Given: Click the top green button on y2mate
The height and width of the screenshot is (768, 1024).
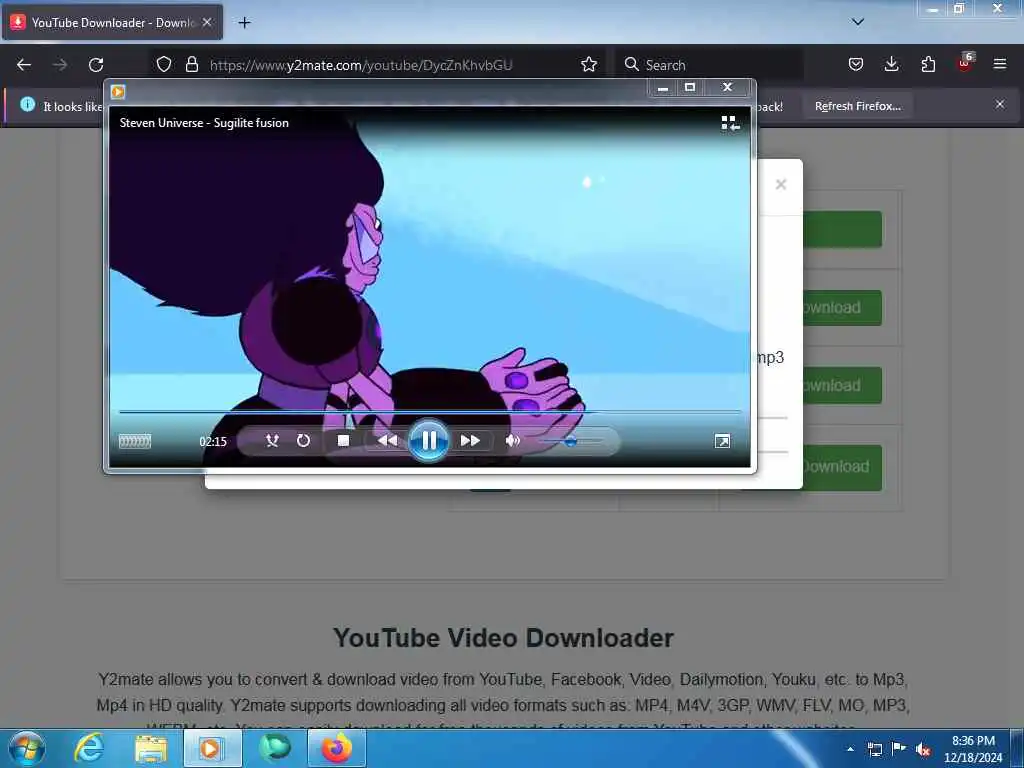Looking at the screenshot, I should coord(842,229).
